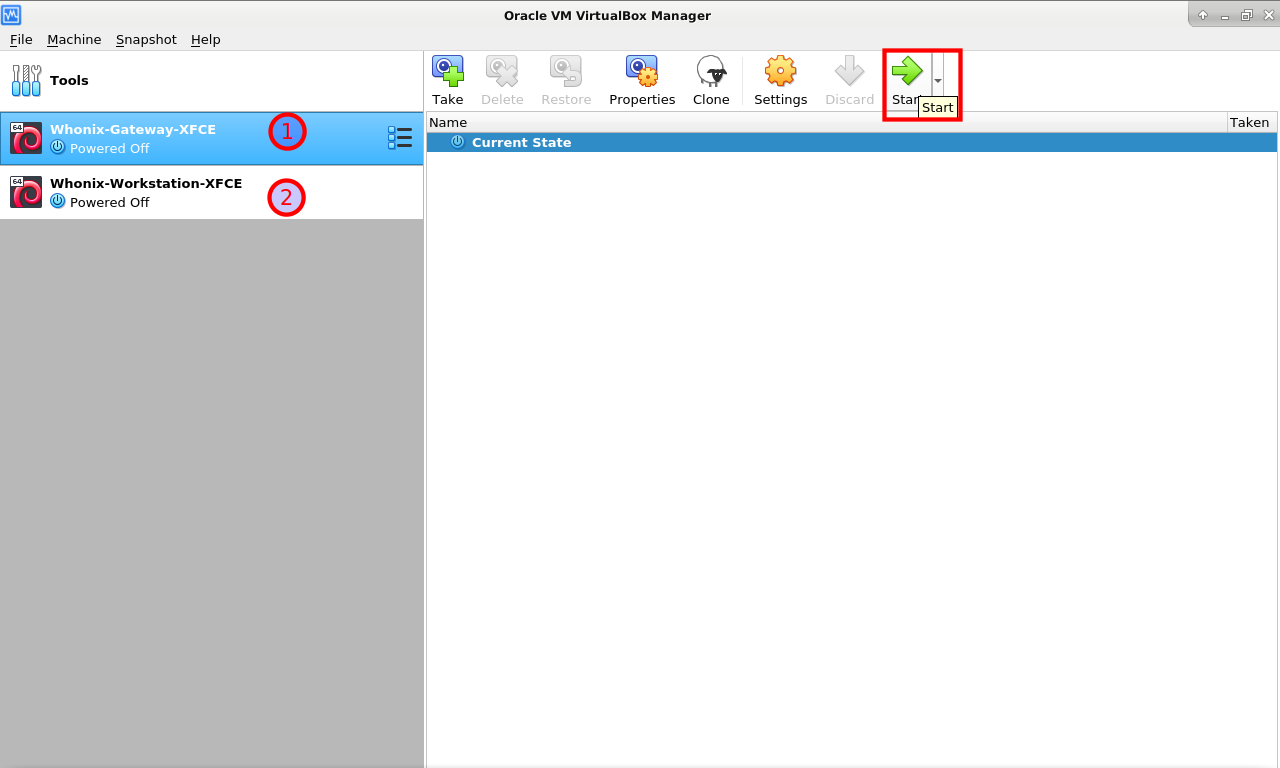This screenshot has height=768, width=1280.
Task: Open snapshot Properties from the toolbar
Action: coord(641,72)
